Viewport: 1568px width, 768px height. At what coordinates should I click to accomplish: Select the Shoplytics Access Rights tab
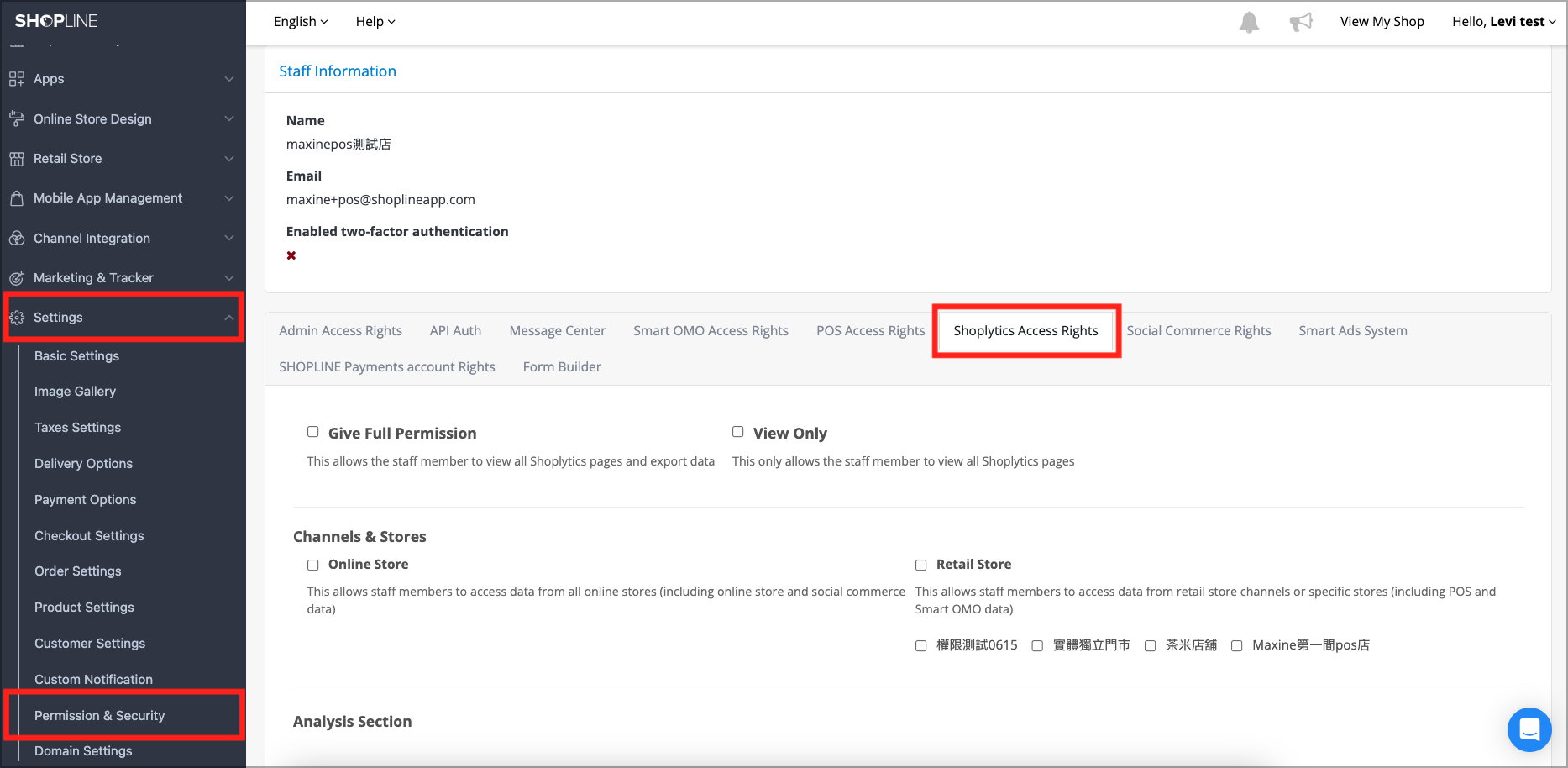[1025, 331]
